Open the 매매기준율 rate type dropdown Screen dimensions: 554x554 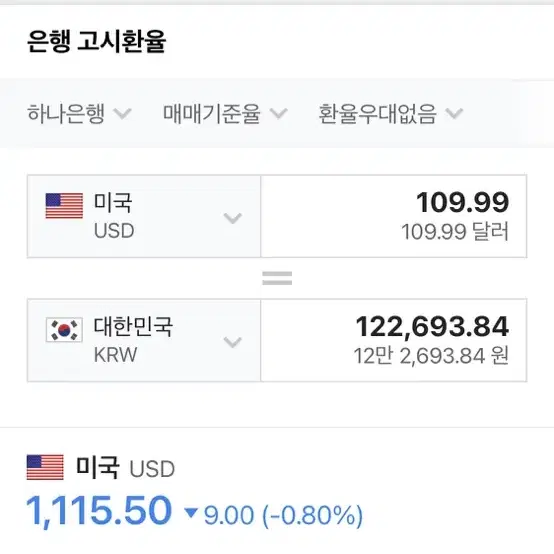[225, 114]
